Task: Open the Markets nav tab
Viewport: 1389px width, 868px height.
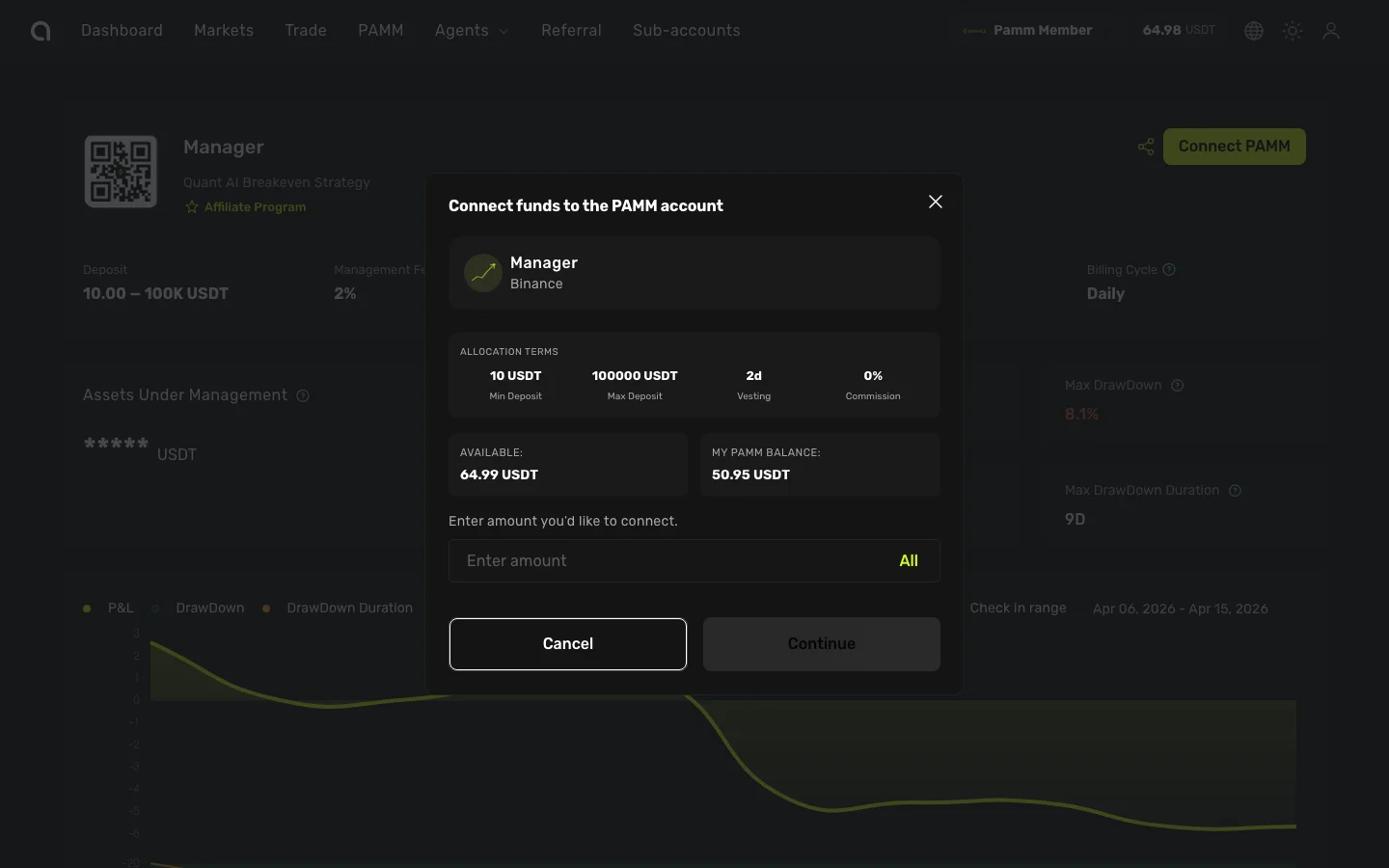Action: pyautogui.click(x=224, y=31)
